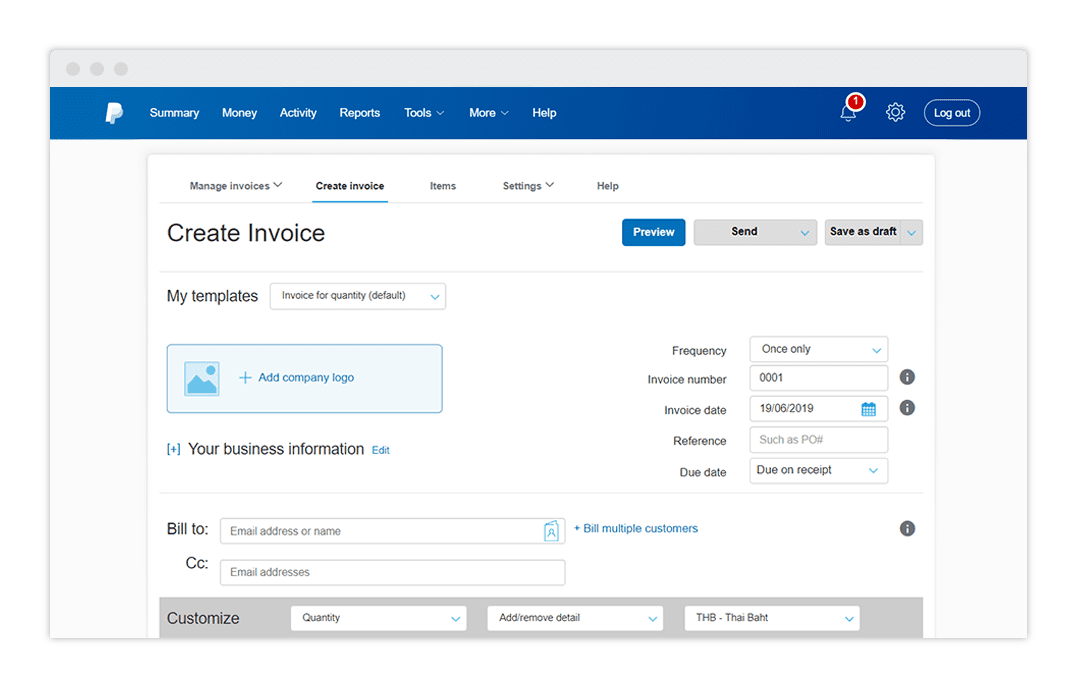
Task: Open the notifications bell icon
Action: 848,113
